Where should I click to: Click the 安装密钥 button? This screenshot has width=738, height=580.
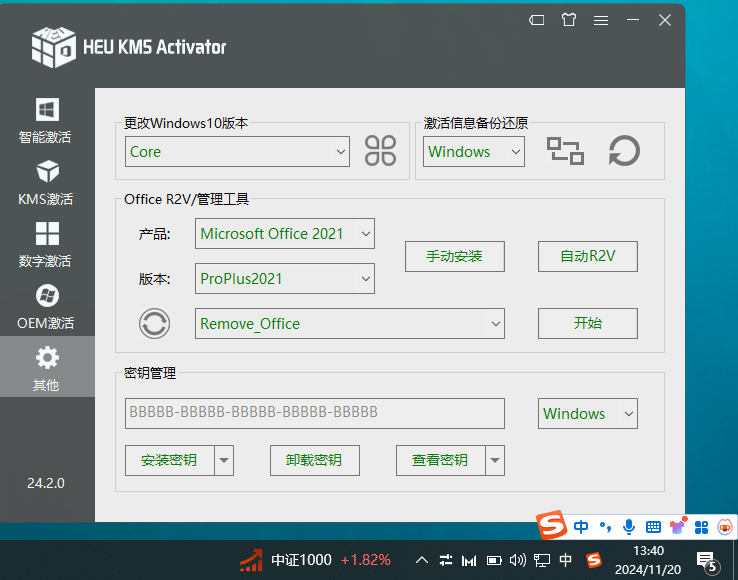pos(169,460)
